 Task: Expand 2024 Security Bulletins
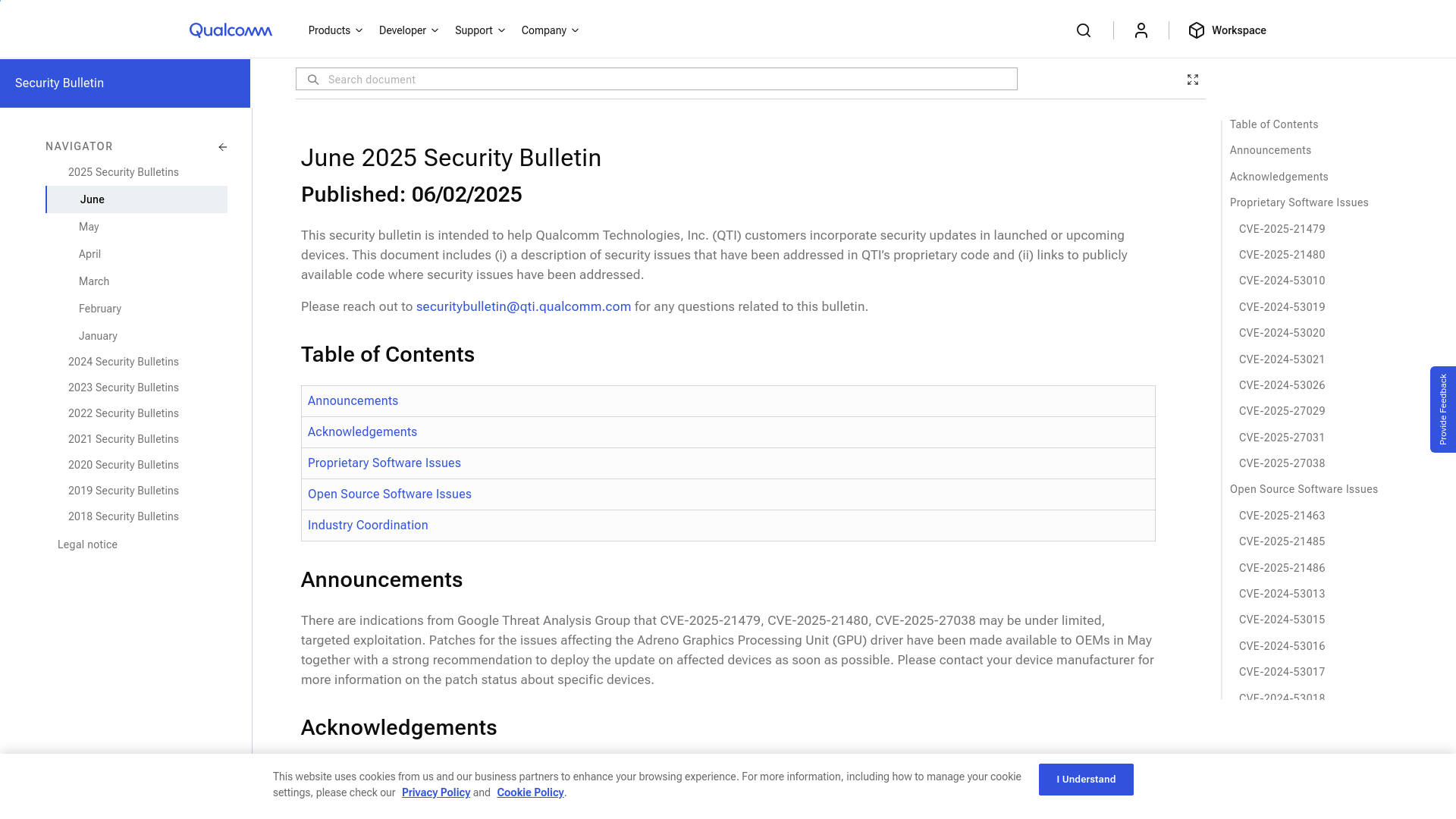point(124,362)
